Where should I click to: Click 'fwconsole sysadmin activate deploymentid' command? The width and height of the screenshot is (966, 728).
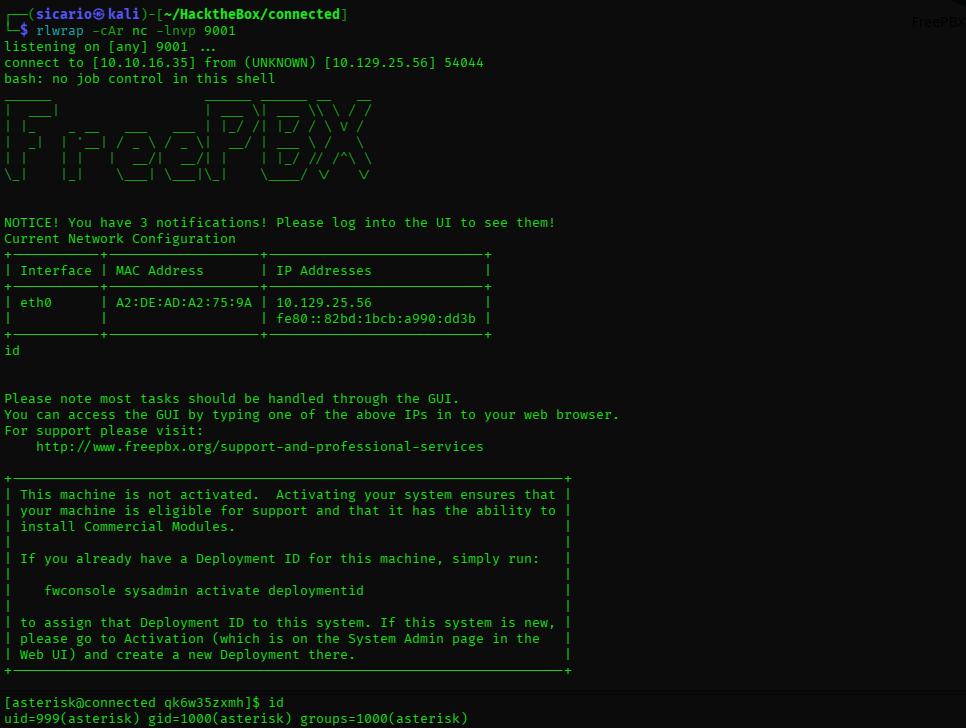(x=204, y=591)
